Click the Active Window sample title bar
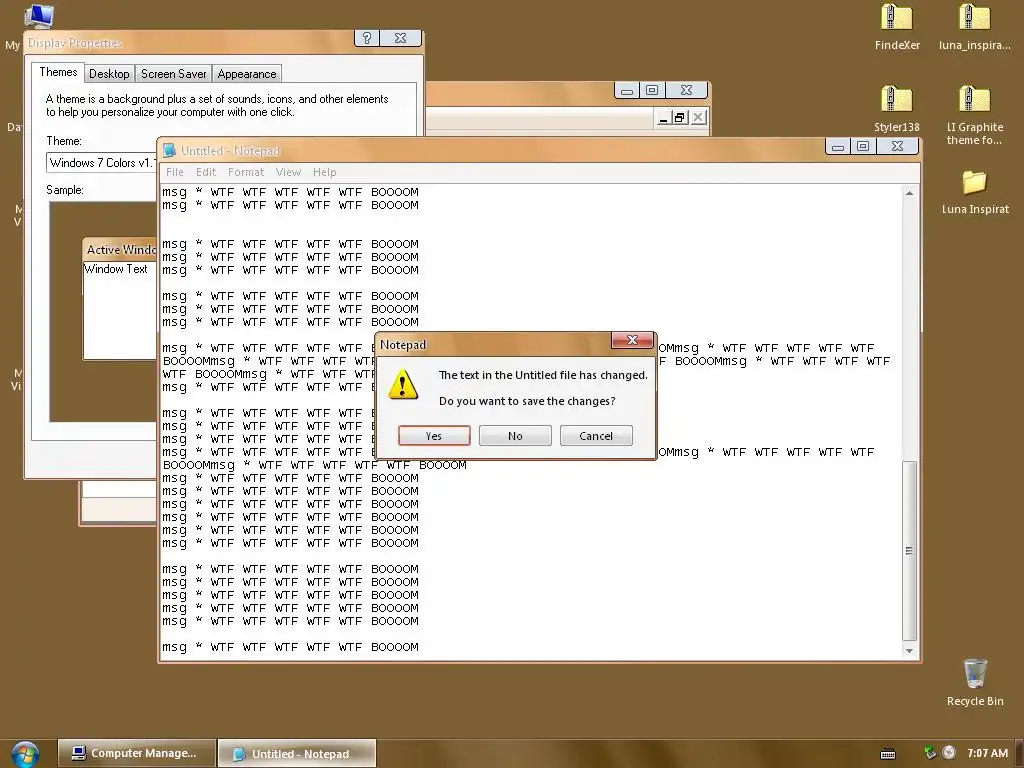The height and width of the screenshot is (768, 1024). coord(120,249)
